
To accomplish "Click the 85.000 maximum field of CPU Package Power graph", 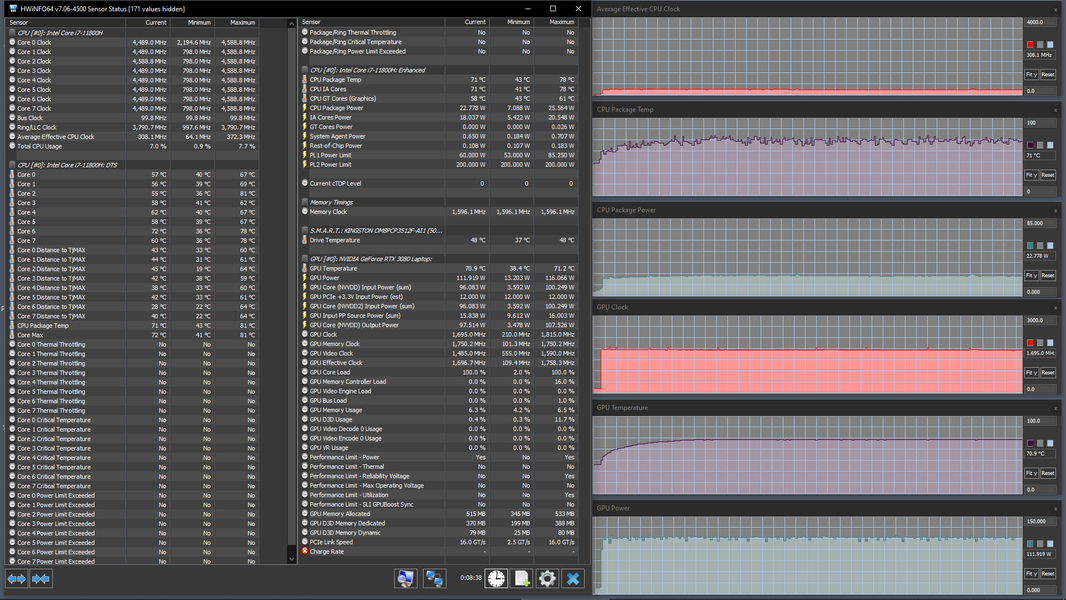I will pos(1040,224).
